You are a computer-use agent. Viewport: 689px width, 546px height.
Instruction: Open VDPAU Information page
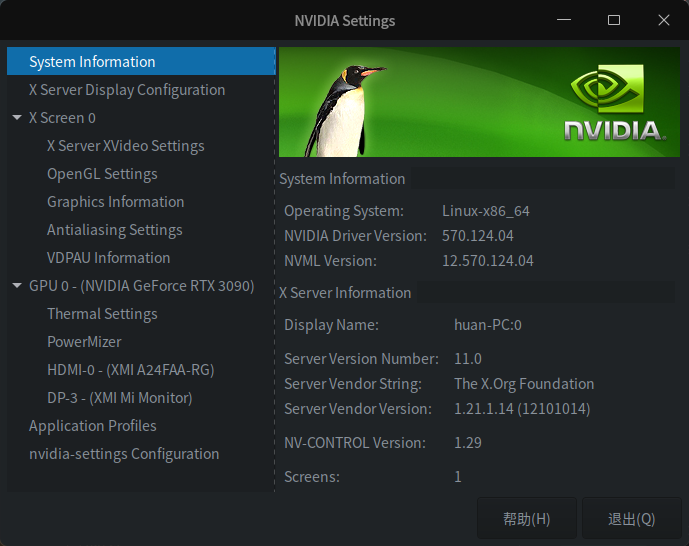coord(109,258)
